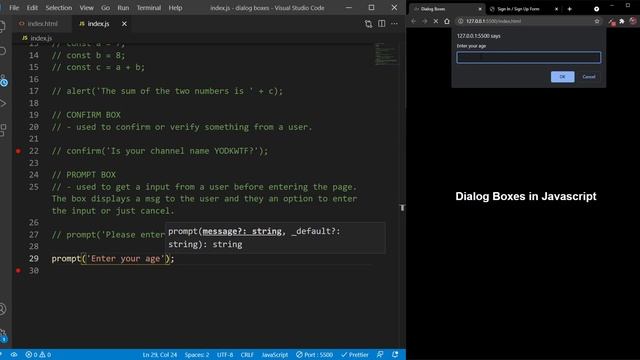Open the Explorer view in VS Code activity bar

[x=2, y=26]
